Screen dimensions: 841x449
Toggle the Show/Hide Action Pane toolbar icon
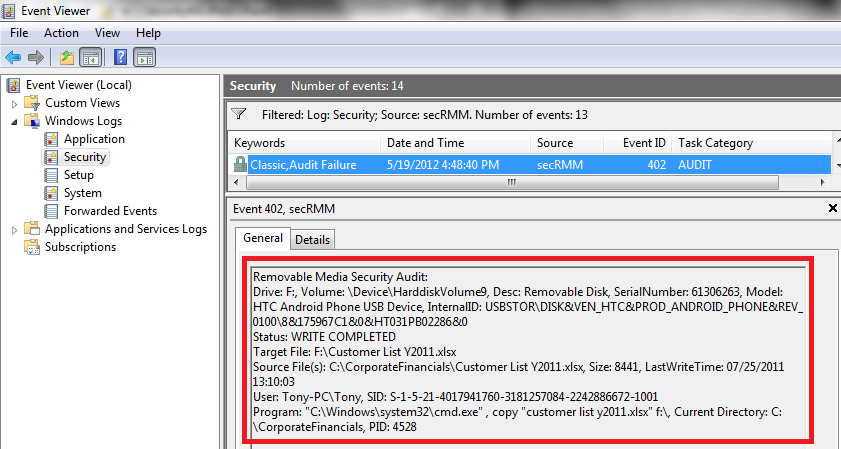pyautogui.click(x=145, y=57)
